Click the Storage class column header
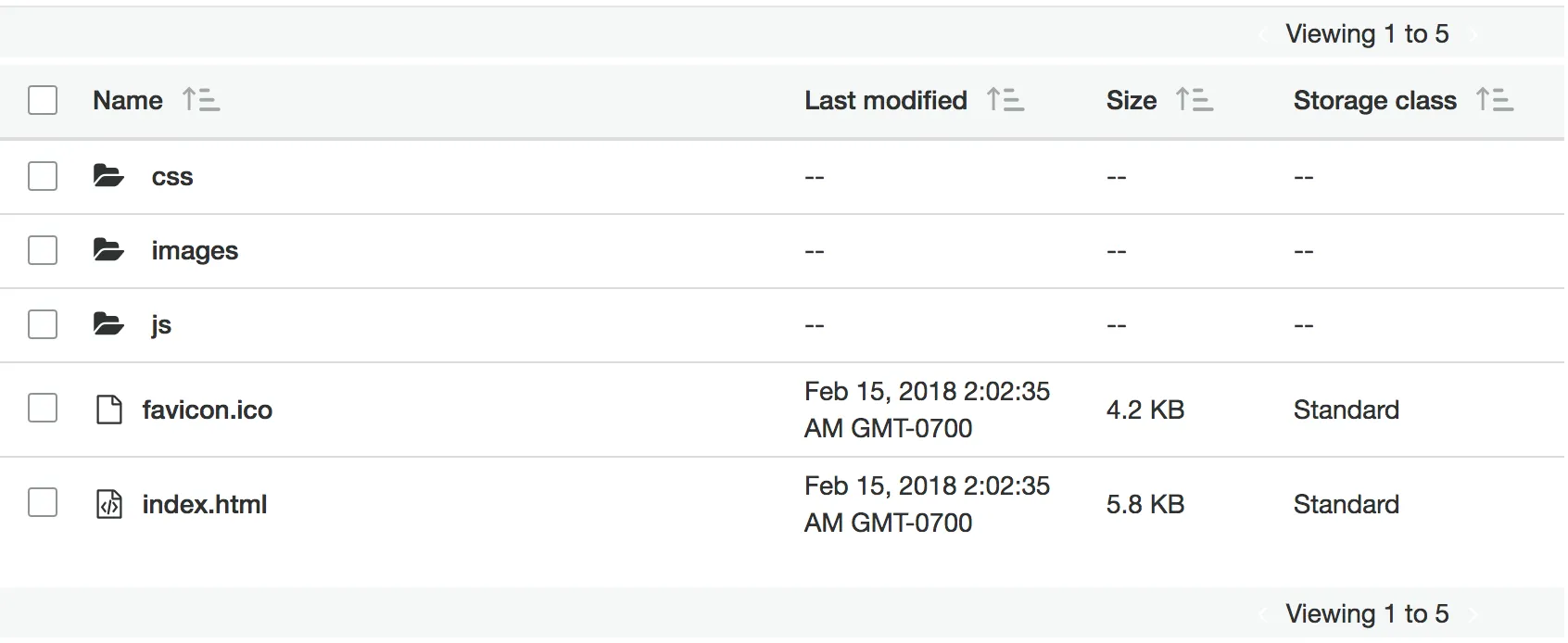The image size is (1568, 643). [1374, 100]
